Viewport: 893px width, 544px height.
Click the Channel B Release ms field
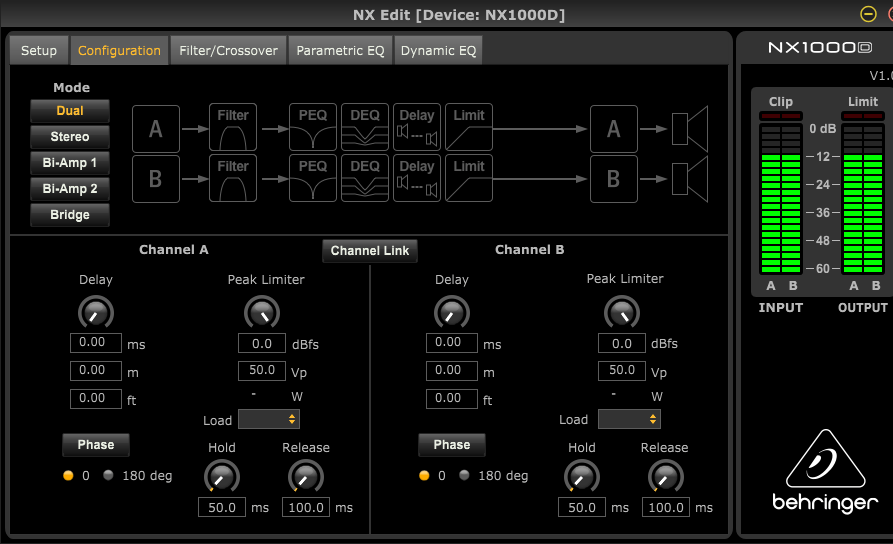click(x=666, y=507)
